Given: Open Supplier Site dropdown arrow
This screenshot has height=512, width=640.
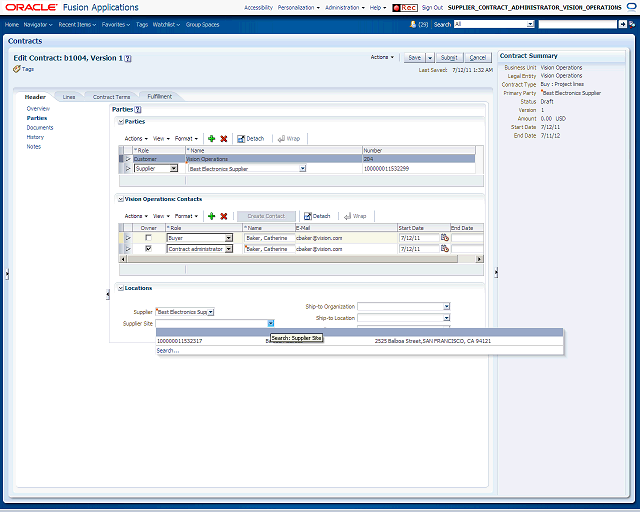Looking at the screenshot, I should pos(271,323).
